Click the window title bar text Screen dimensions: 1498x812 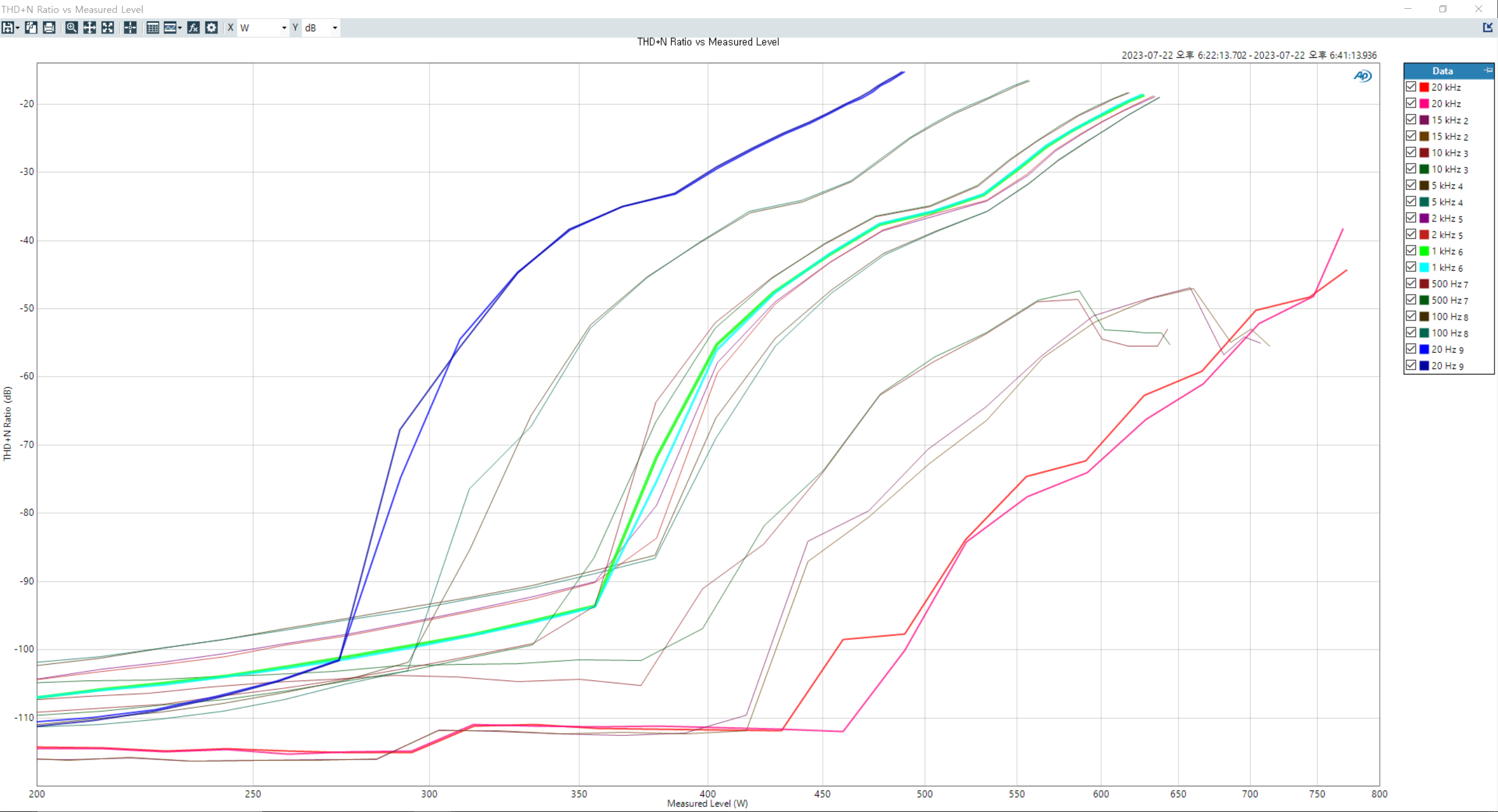click(73, 9)
